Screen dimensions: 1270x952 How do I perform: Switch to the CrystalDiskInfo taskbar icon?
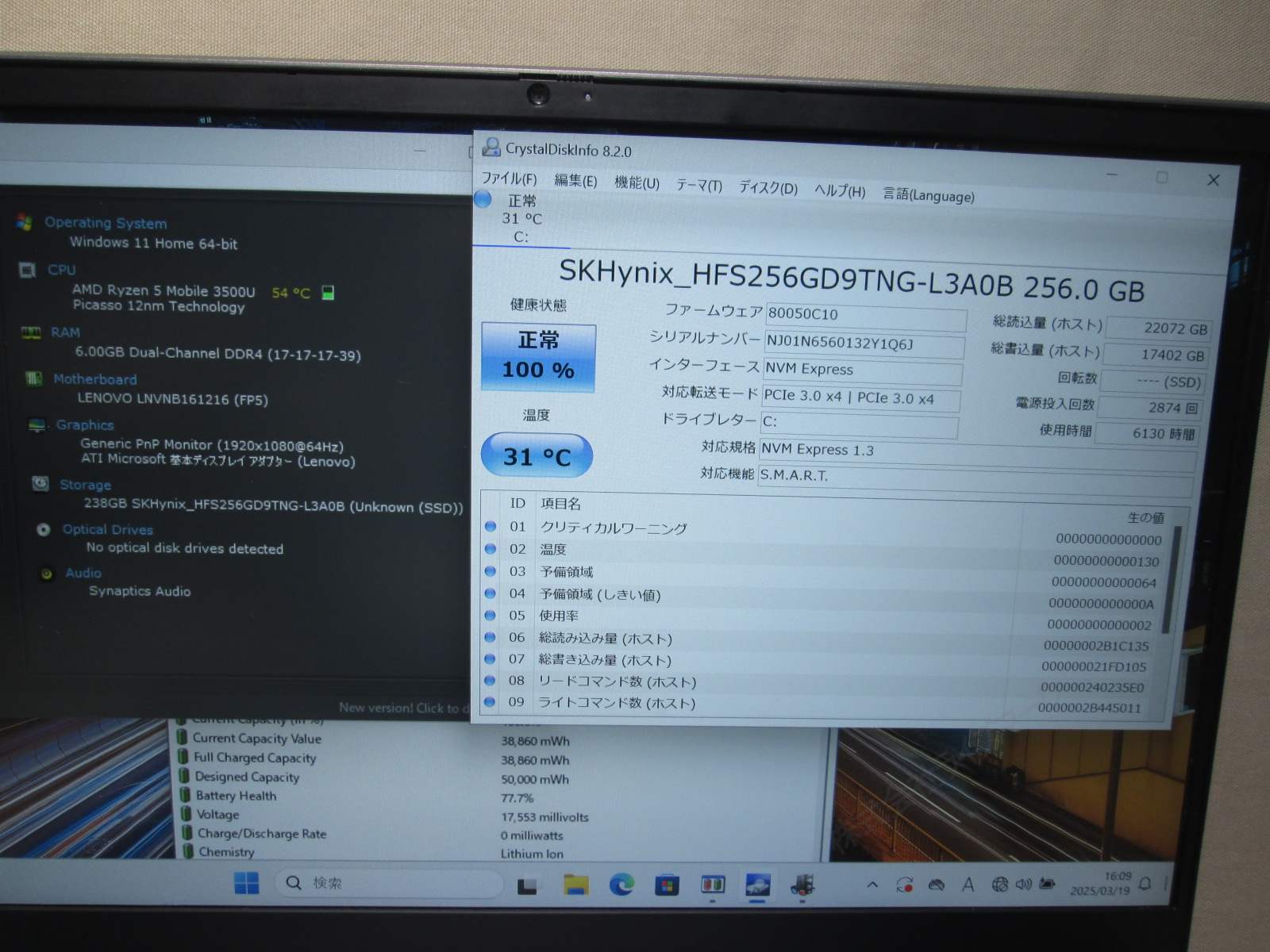757,884
